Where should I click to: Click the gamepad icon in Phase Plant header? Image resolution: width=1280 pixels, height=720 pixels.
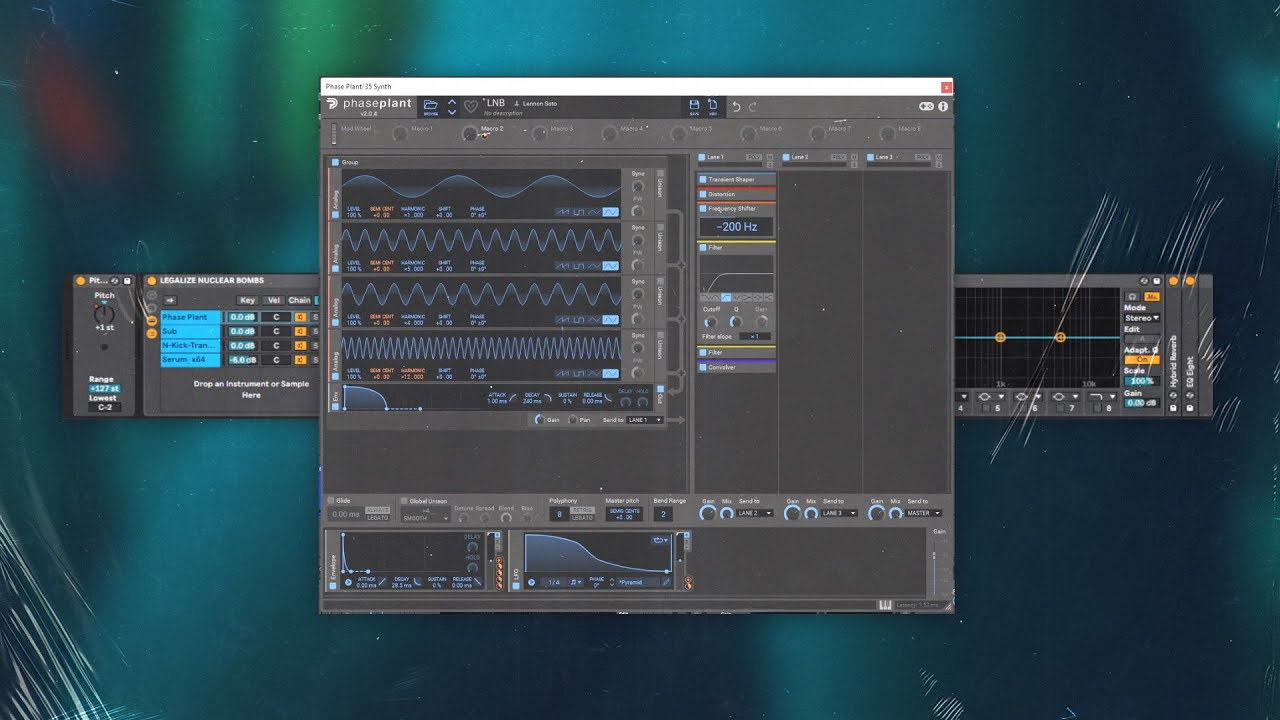[926, 106]
